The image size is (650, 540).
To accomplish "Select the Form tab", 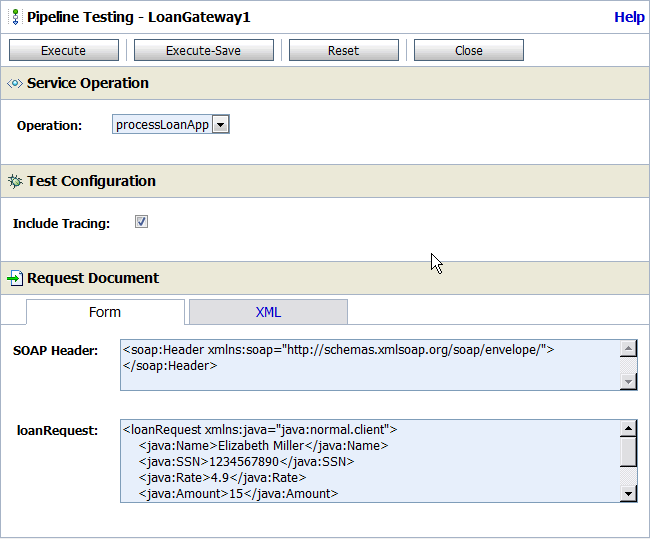I will click(105, 312).
